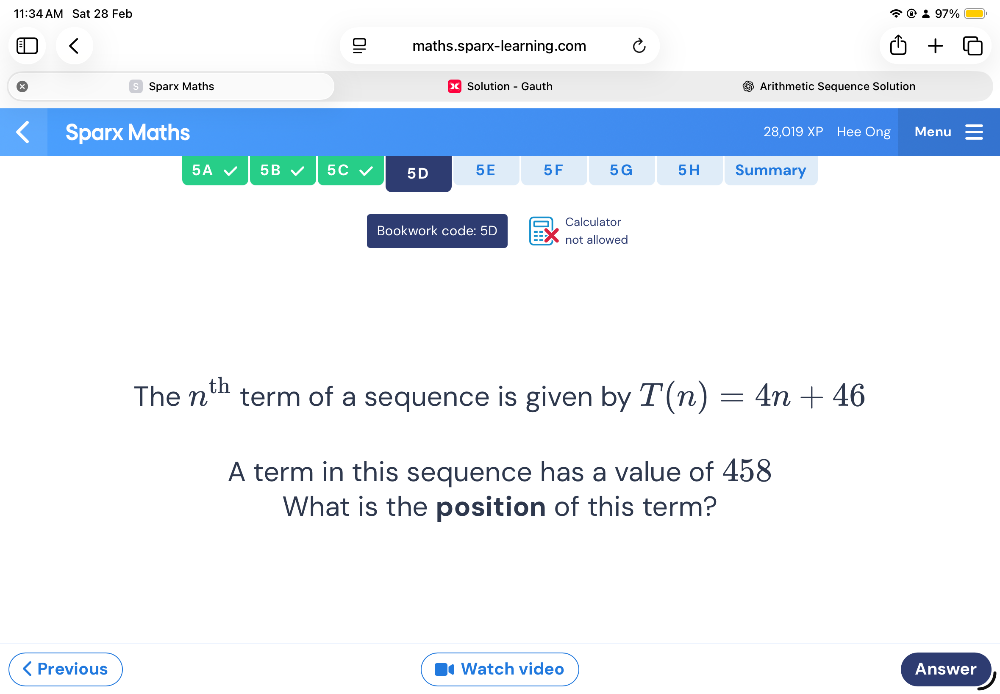Go back with Safari back arrow
Screen dimensions: 1000x694
[x=74, y=46]
